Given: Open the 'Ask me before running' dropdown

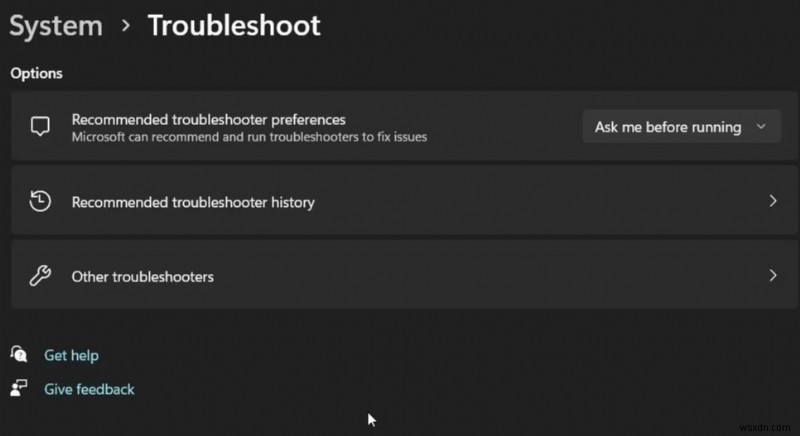Looking at the screenshot, I should pyautogui.click(x=668, y=127).
